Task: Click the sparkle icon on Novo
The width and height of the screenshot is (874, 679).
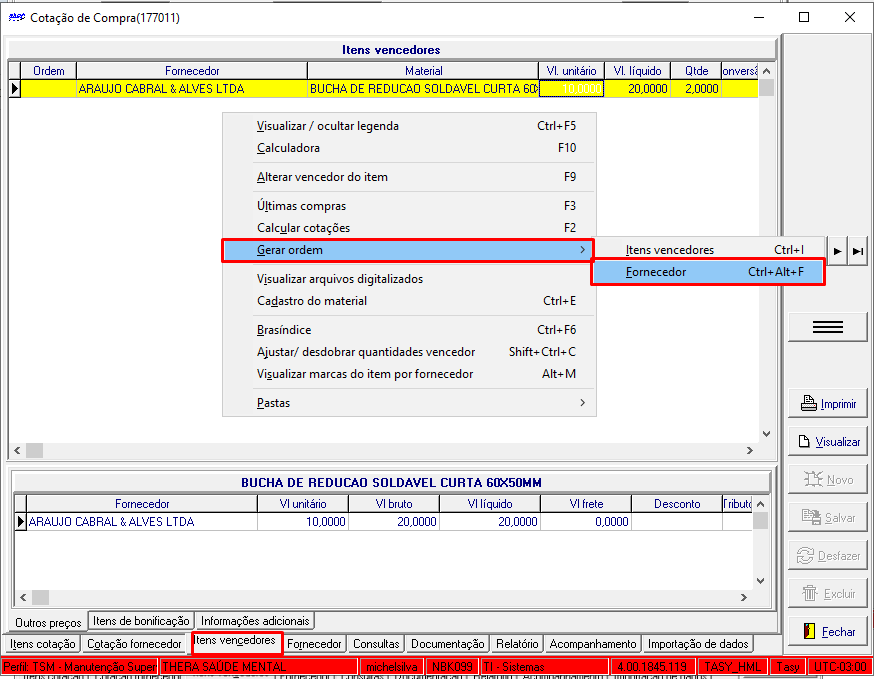Action: 813,479
